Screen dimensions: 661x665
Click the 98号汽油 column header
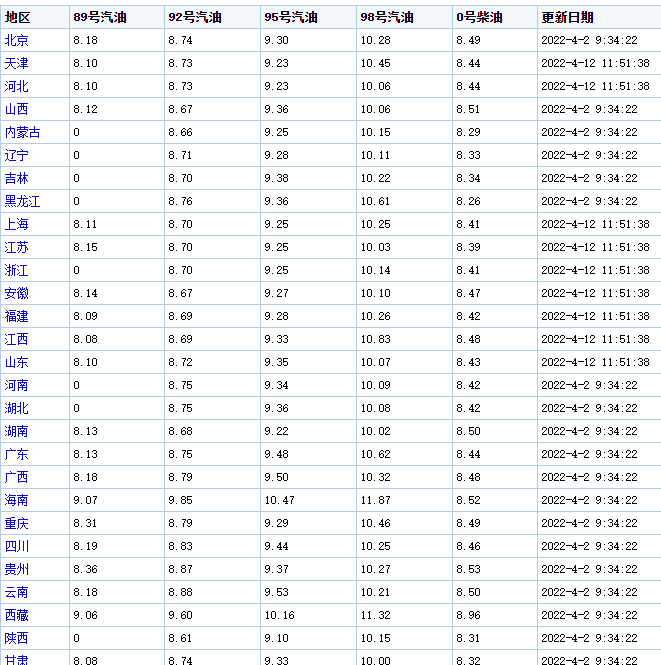click(387, 17)
